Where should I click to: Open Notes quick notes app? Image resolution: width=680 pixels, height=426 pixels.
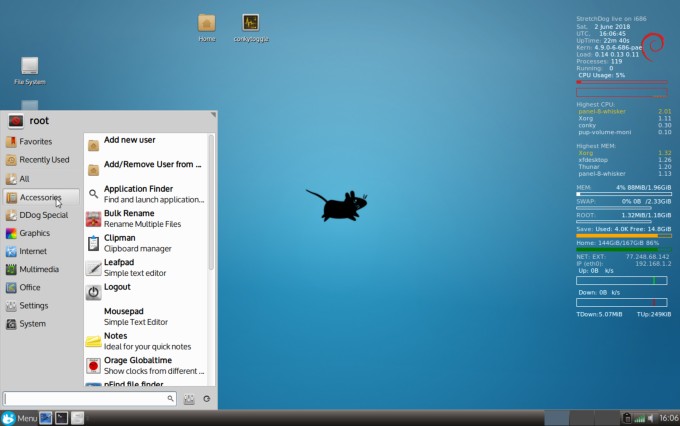[146, 341]
